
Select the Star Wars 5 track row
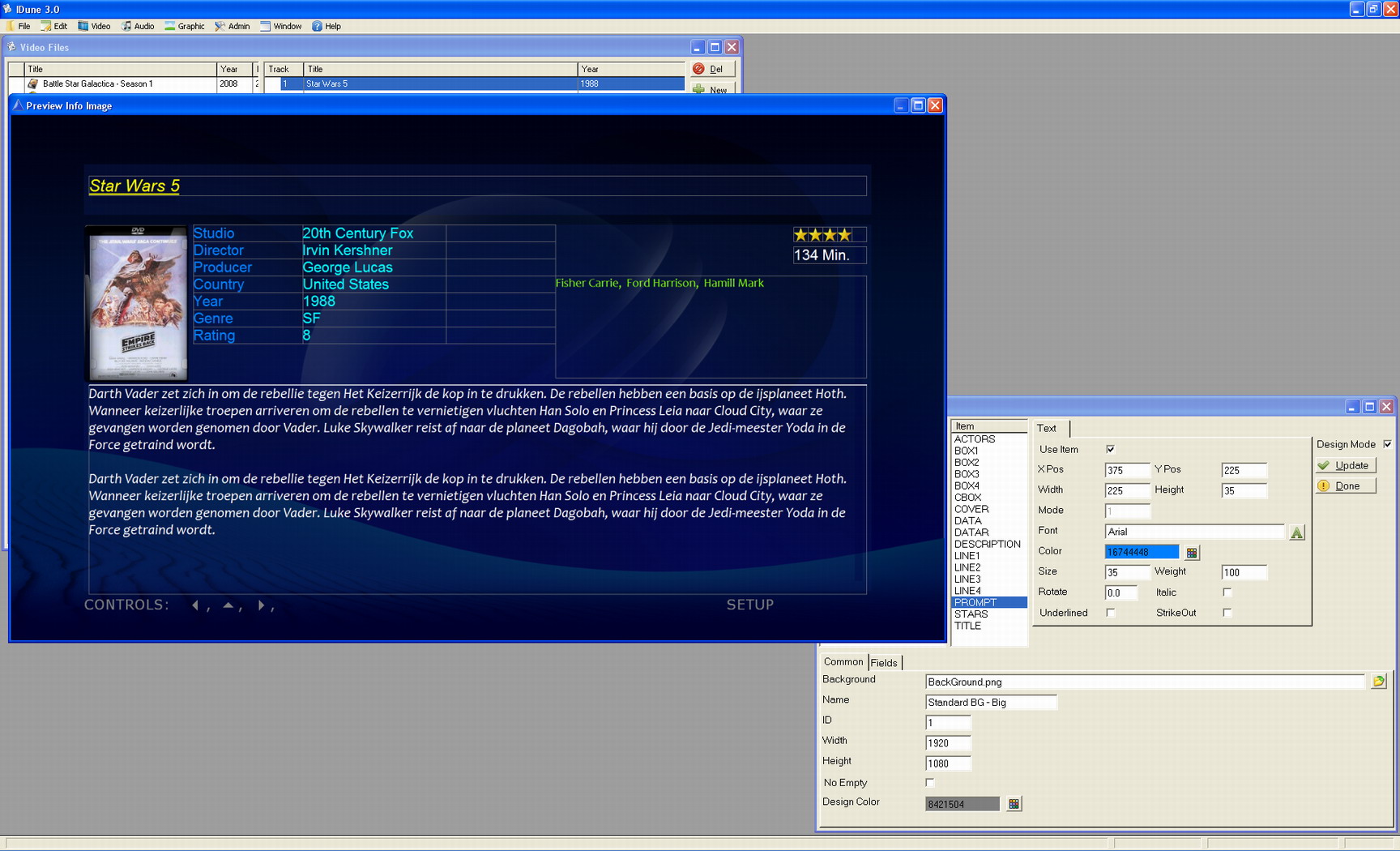[x=475, y=83]
